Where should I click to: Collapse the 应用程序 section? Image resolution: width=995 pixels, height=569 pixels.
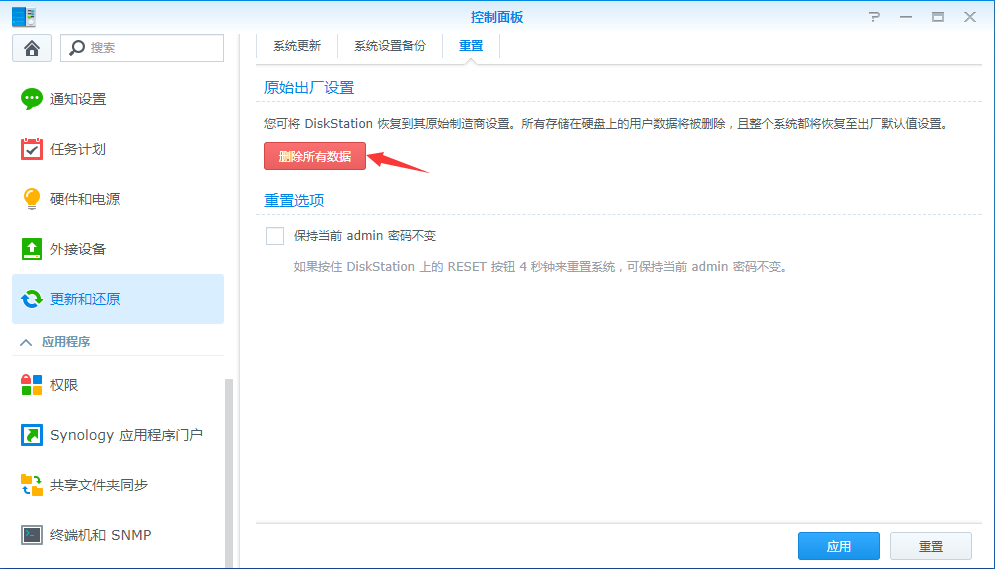click(x=26, y=342)
